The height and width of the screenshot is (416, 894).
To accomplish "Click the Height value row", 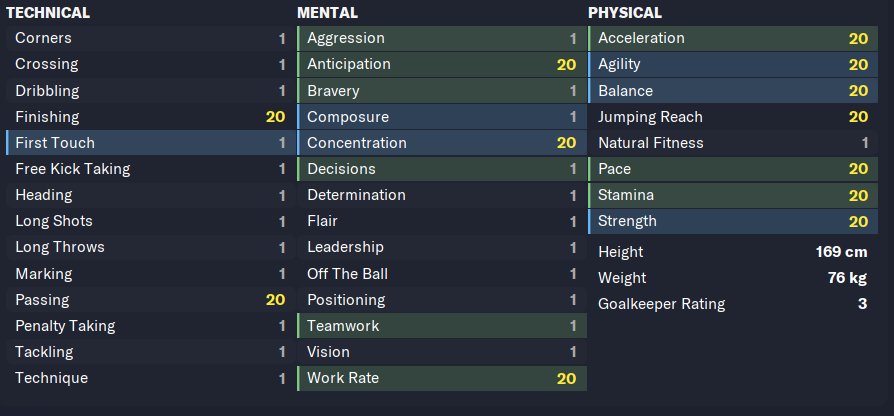I will [x=733, y=252].
